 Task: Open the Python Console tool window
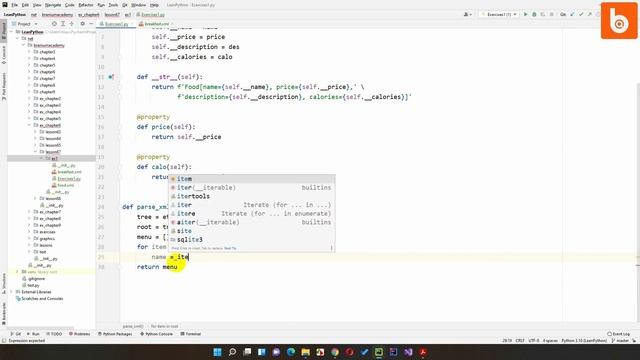coord(156,334)
